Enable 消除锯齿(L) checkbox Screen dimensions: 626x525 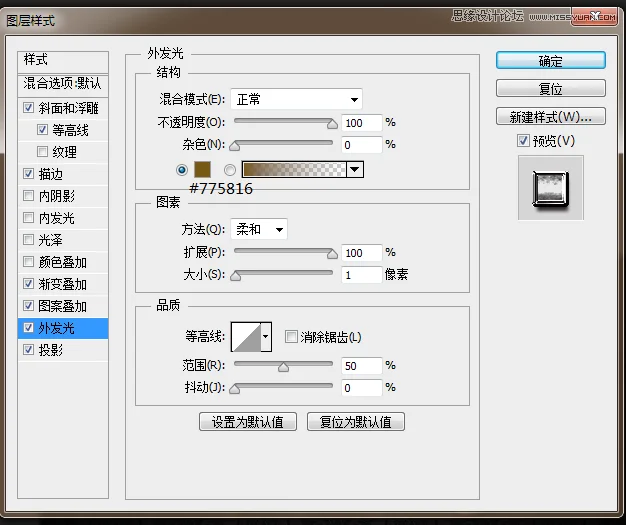pyautogui.click(x=291, y=337)
